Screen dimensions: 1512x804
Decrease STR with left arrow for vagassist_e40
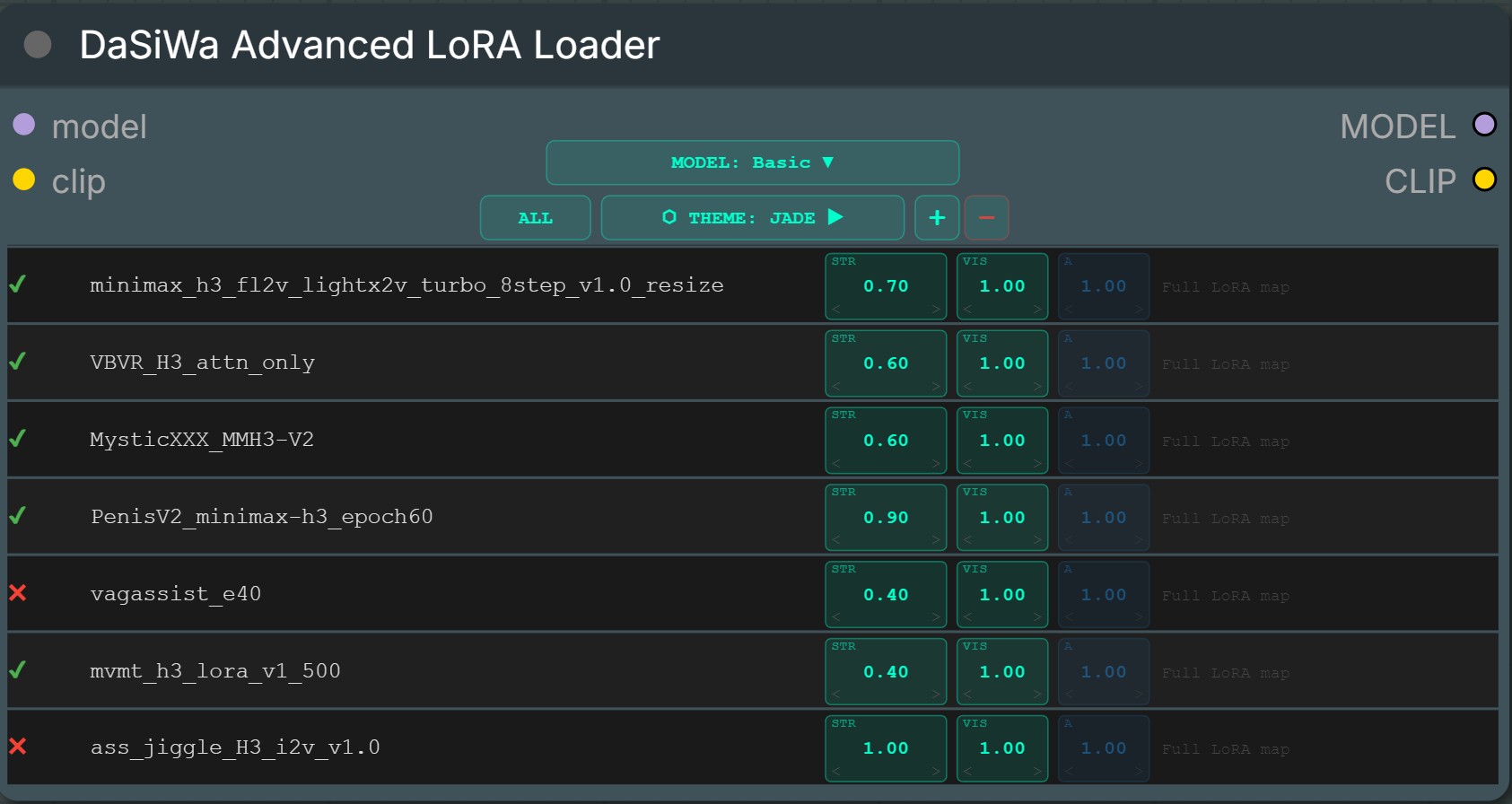[836, 618]
